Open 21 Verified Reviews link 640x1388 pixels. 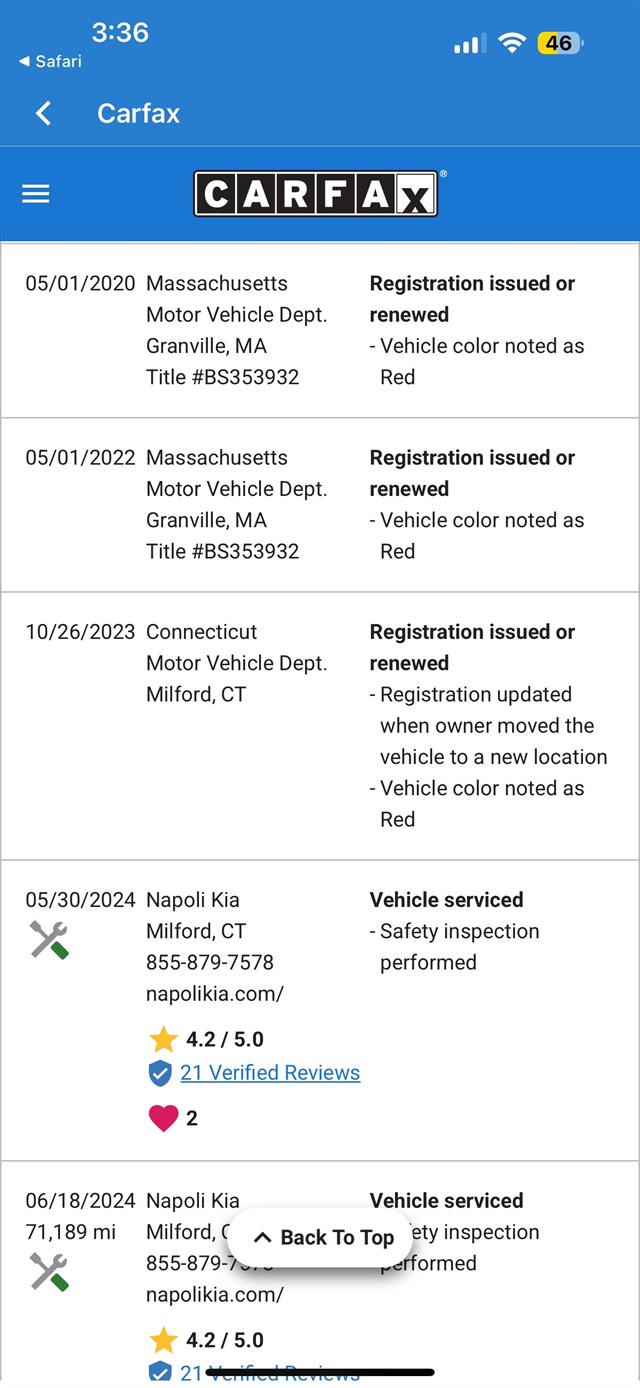[x=270, y=1073]
